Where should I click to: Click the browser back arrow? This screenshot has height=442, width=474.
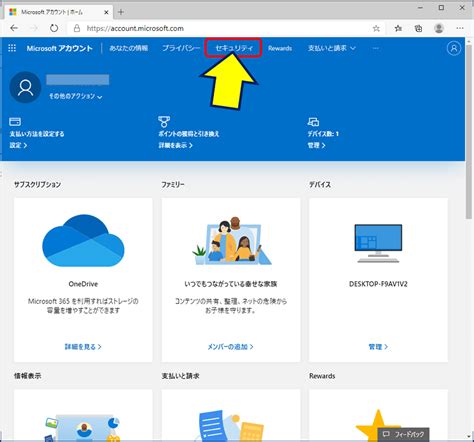[14, 28]
